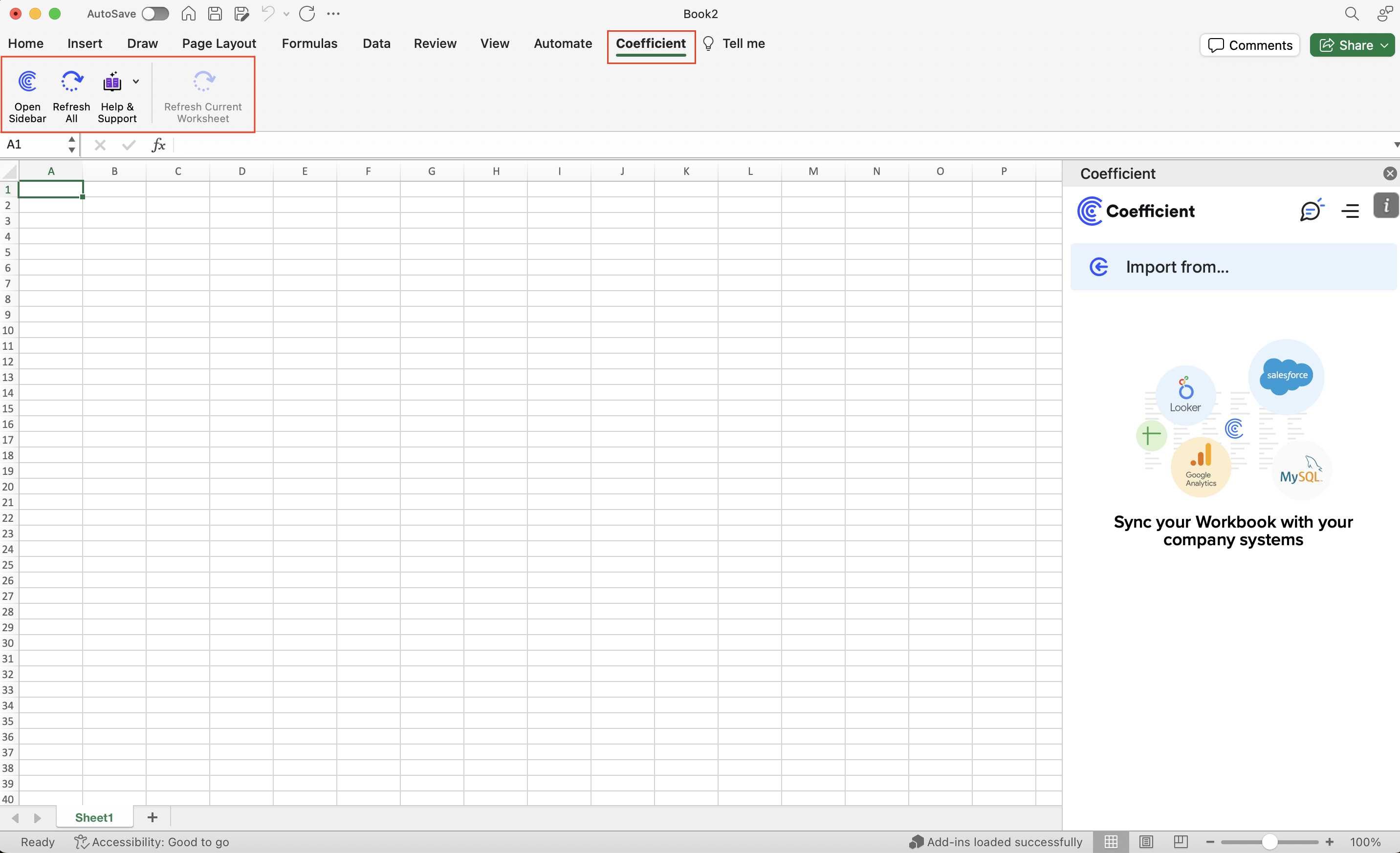Click the Share button
The height and width of the screenshot is (853, 1400).
[1352, 45]
